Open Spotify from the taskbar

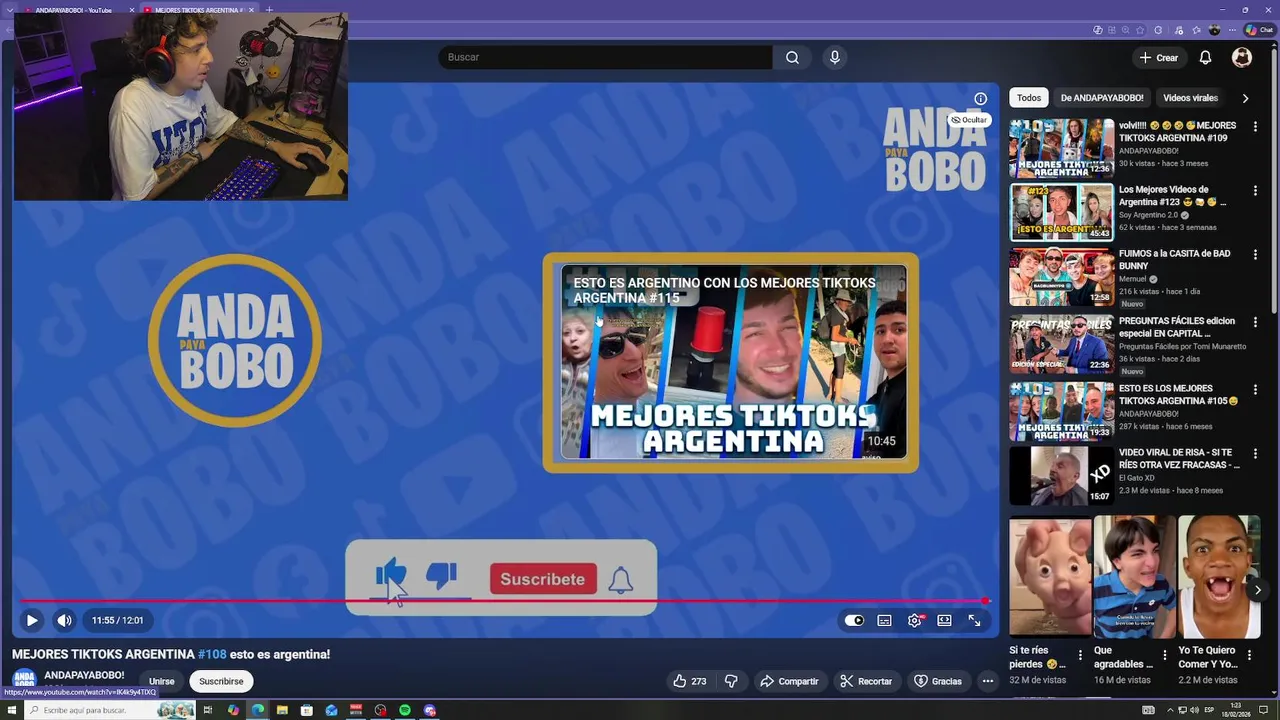coord(405,710)
